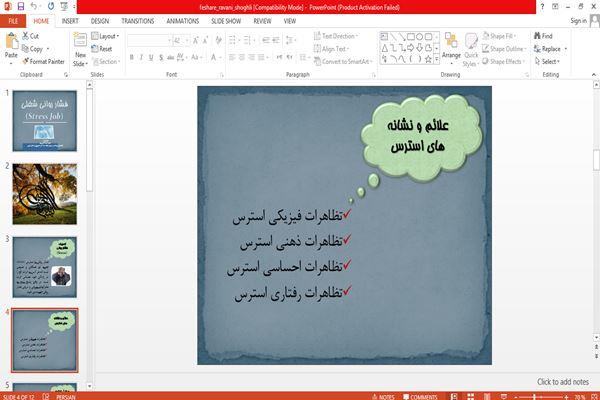600x400 pixels.
Task: Toggle Center paragraph alignment
Action: [x=241, y=57]
